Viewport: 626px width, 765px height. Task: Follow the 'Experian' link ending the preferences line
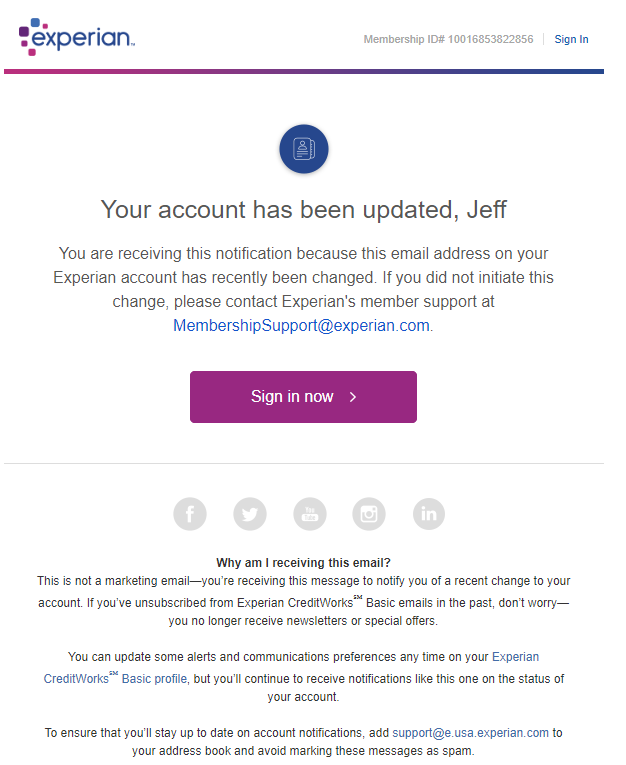click(515, 657)
